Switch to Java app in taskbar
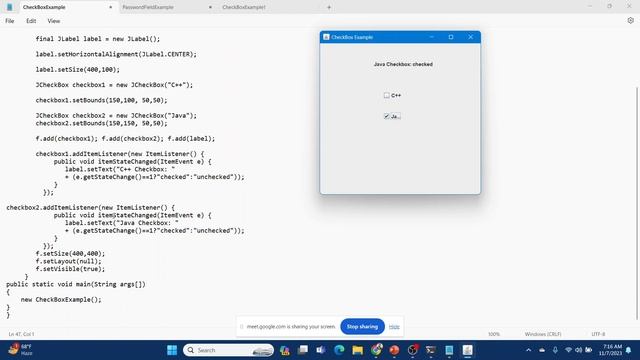The width and height of the screenshot is (640, 360). [467, 350]
